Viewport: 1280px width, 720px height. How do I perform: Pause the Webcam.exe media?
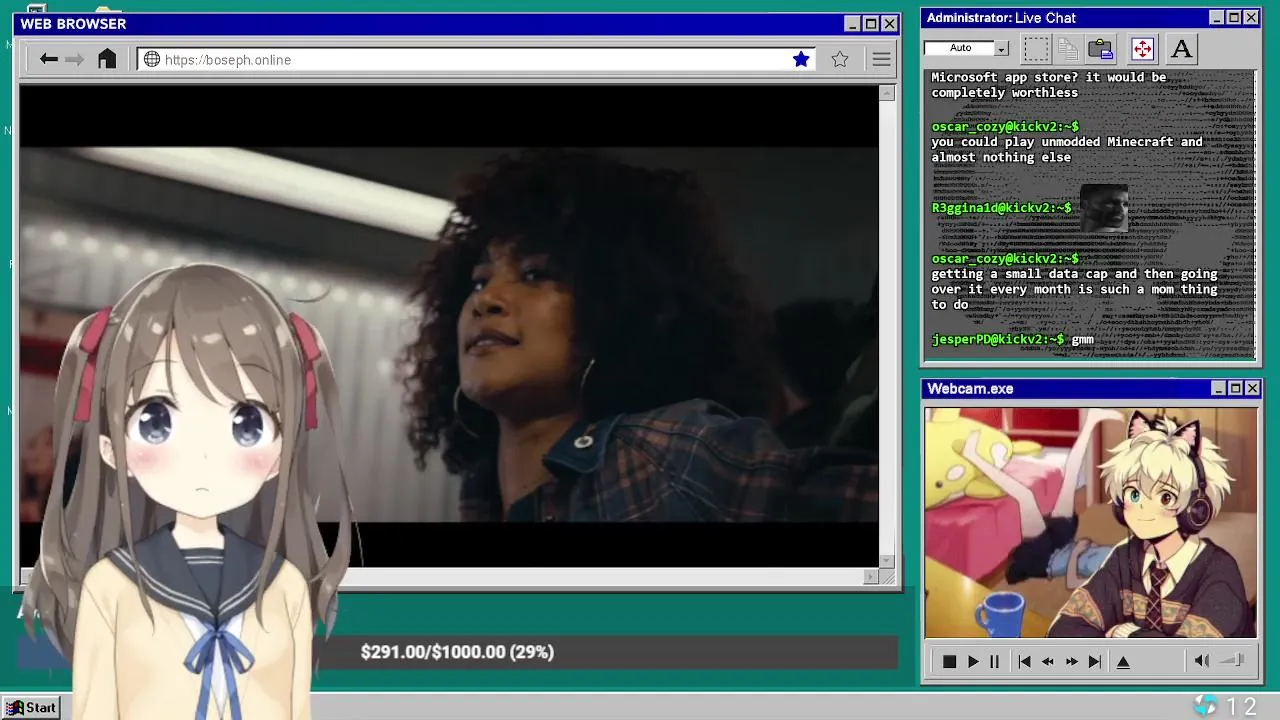[994, 661]
